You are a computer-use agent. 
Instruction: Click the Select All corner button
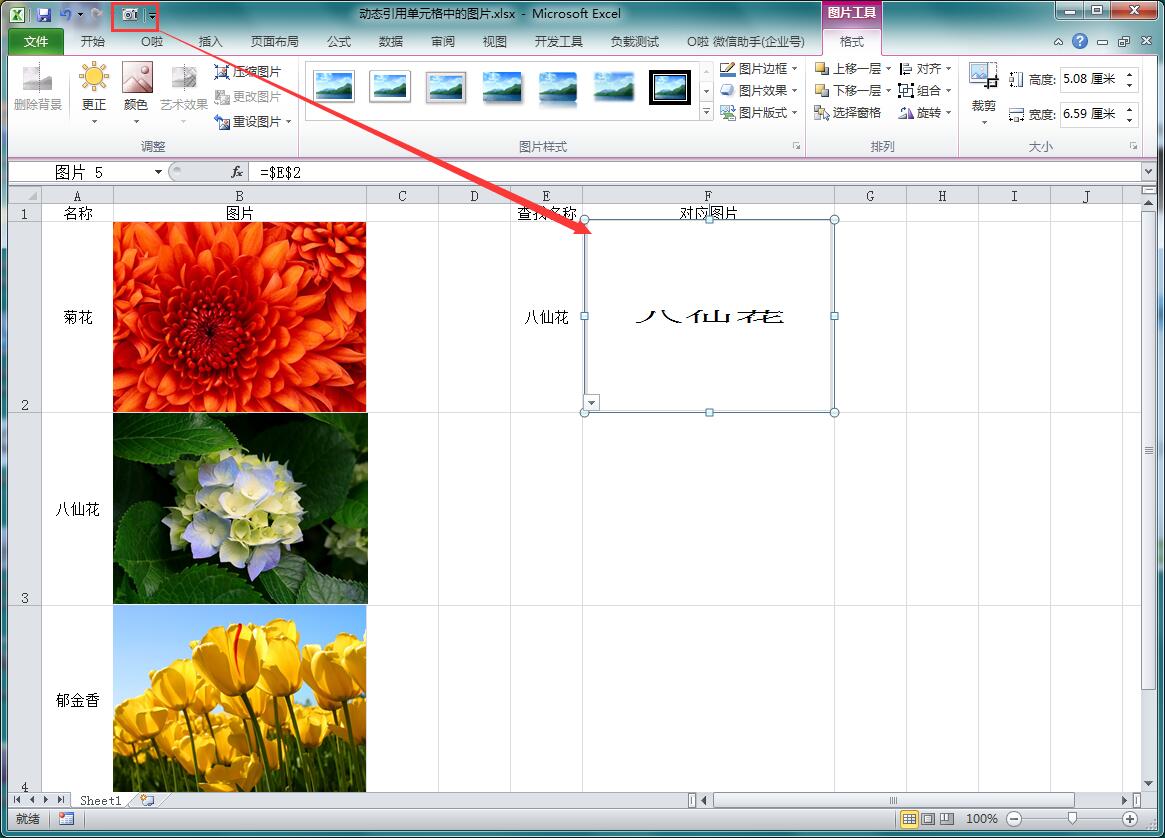(x=25, y=195)
